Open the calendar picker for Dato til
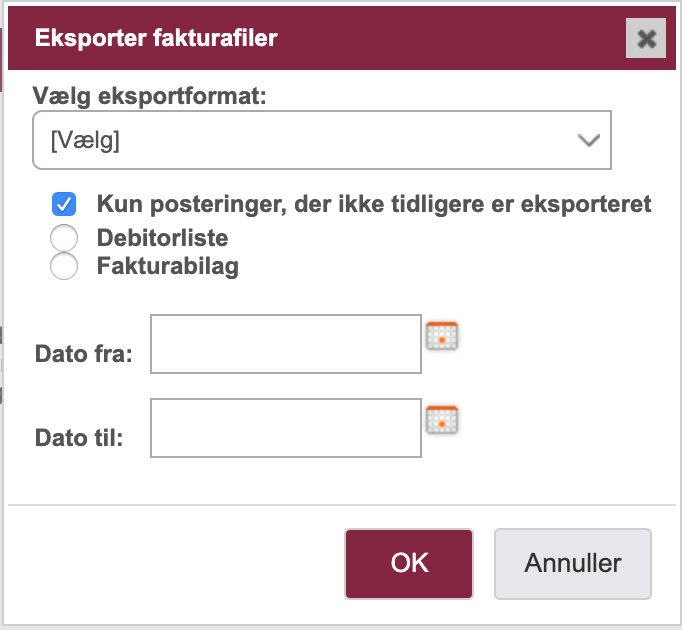The width and height of the screenshot is (682, 630). pos(442,420)
